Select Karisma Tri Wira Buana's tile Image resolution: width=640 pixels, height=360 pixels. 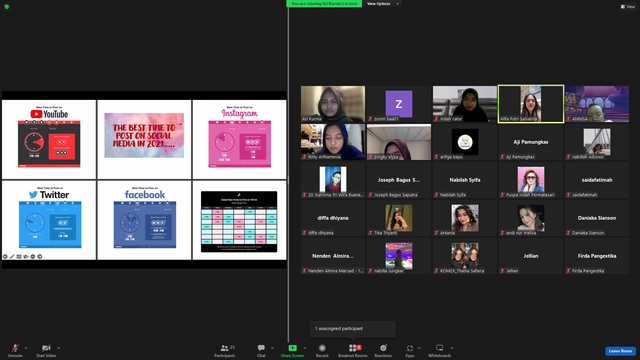[333, 180]
